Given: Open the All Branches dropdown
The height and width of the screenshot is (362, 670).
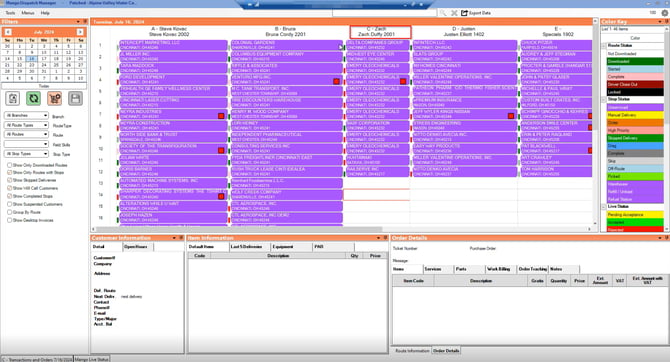Looking at the screenshot, I should pos(26,115).
